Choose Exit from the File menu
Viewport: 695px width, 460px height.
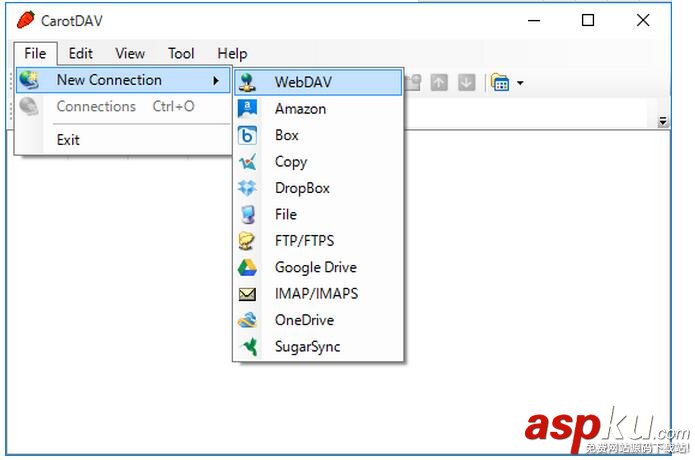[x=123, y=140]
